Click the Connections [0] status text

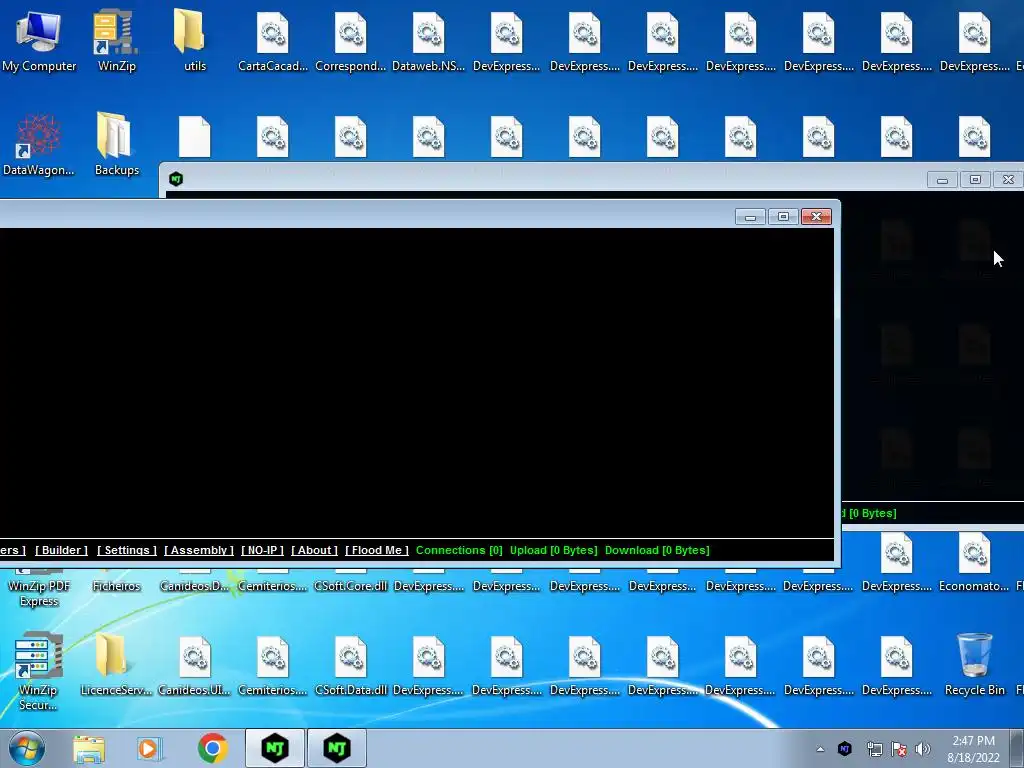pyautogui.click(x=459, y=550)
